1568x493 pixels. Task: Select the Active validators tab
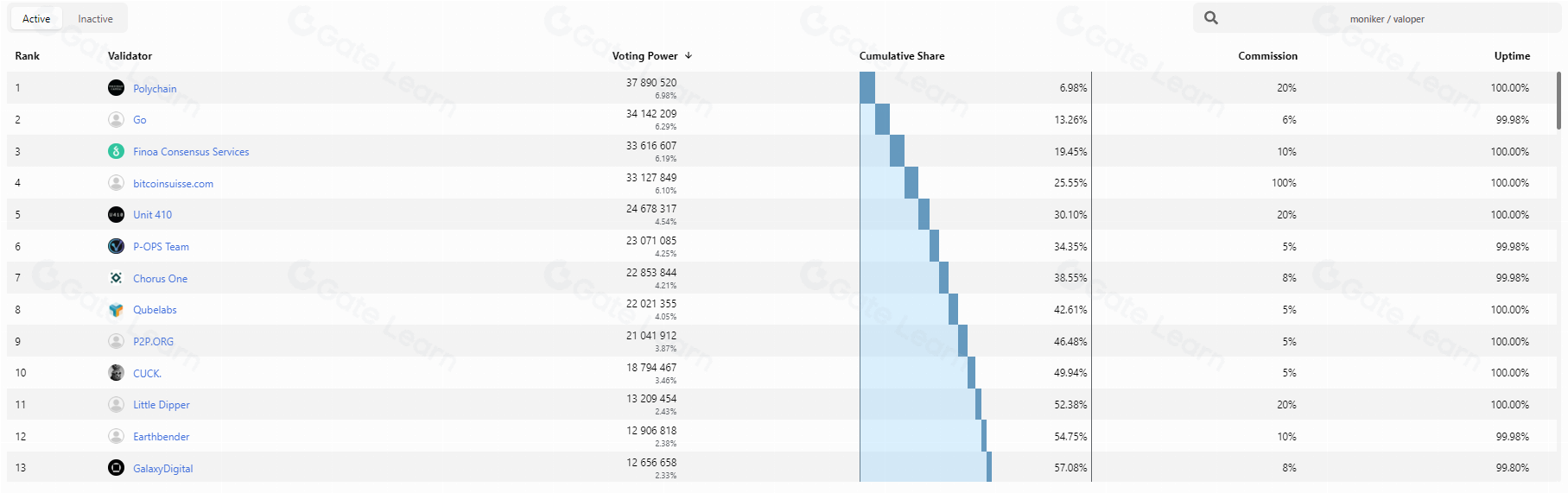(x=36, y=19)
